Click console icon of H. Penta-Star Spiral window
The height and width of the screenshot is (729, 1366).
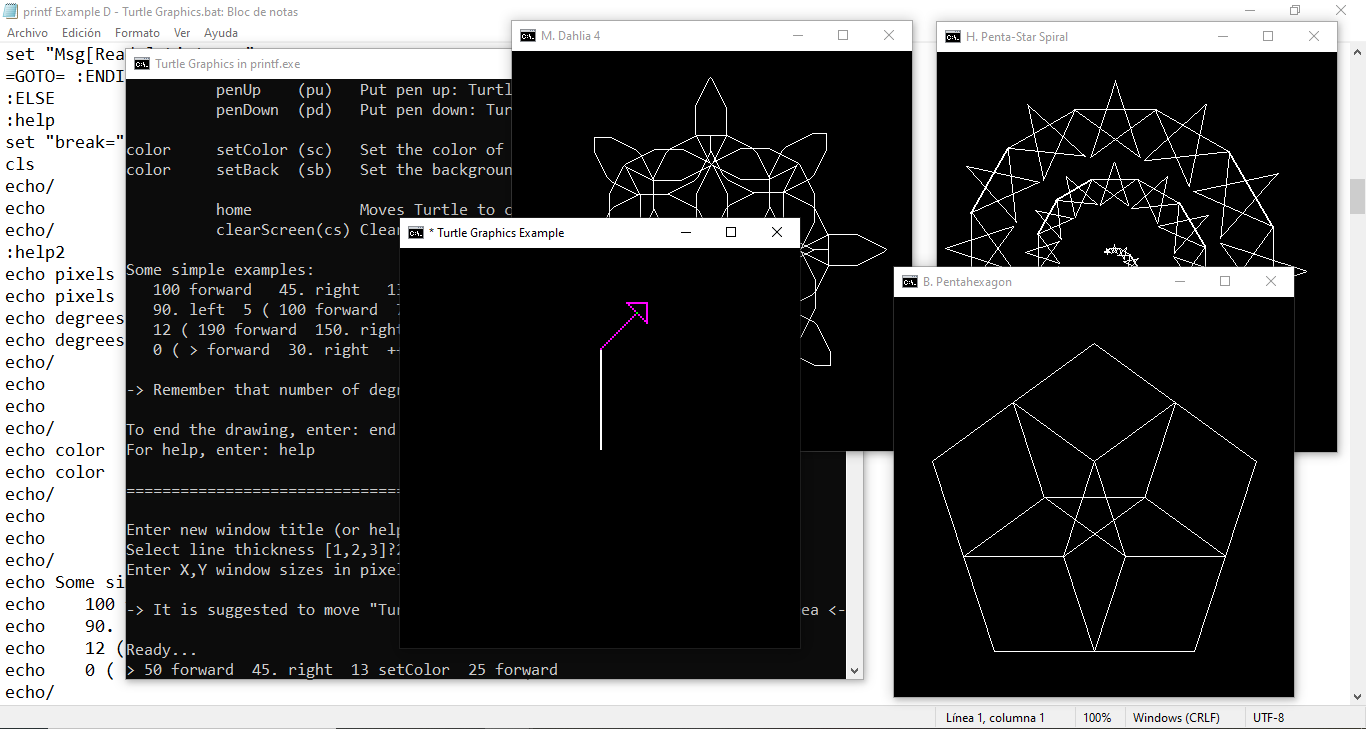[x=953, y=37]
